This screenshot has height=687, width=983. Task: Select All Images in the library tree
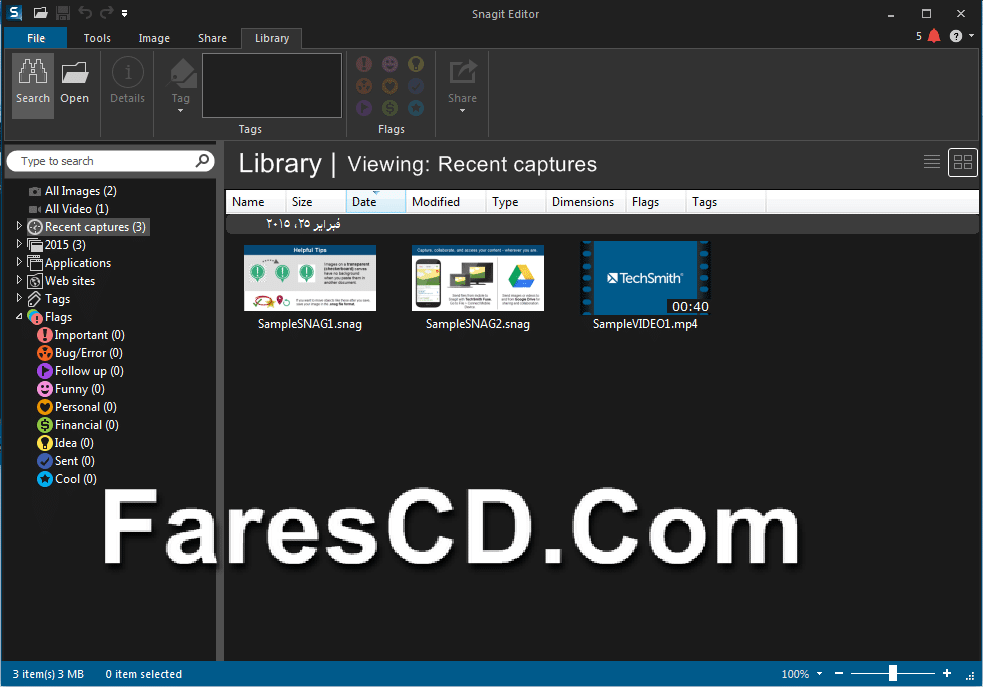[73, 191]
